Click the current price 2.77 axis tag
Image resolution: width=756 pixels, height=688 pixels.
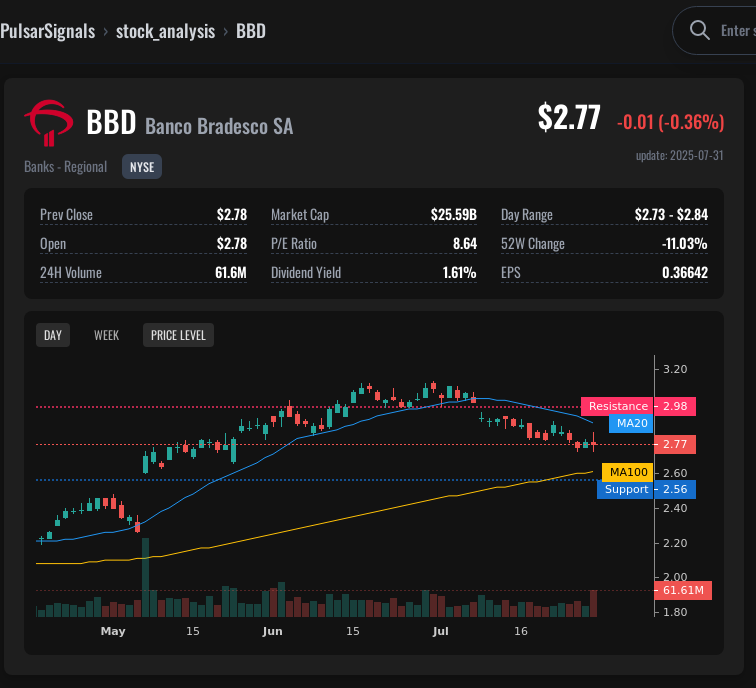675,444
